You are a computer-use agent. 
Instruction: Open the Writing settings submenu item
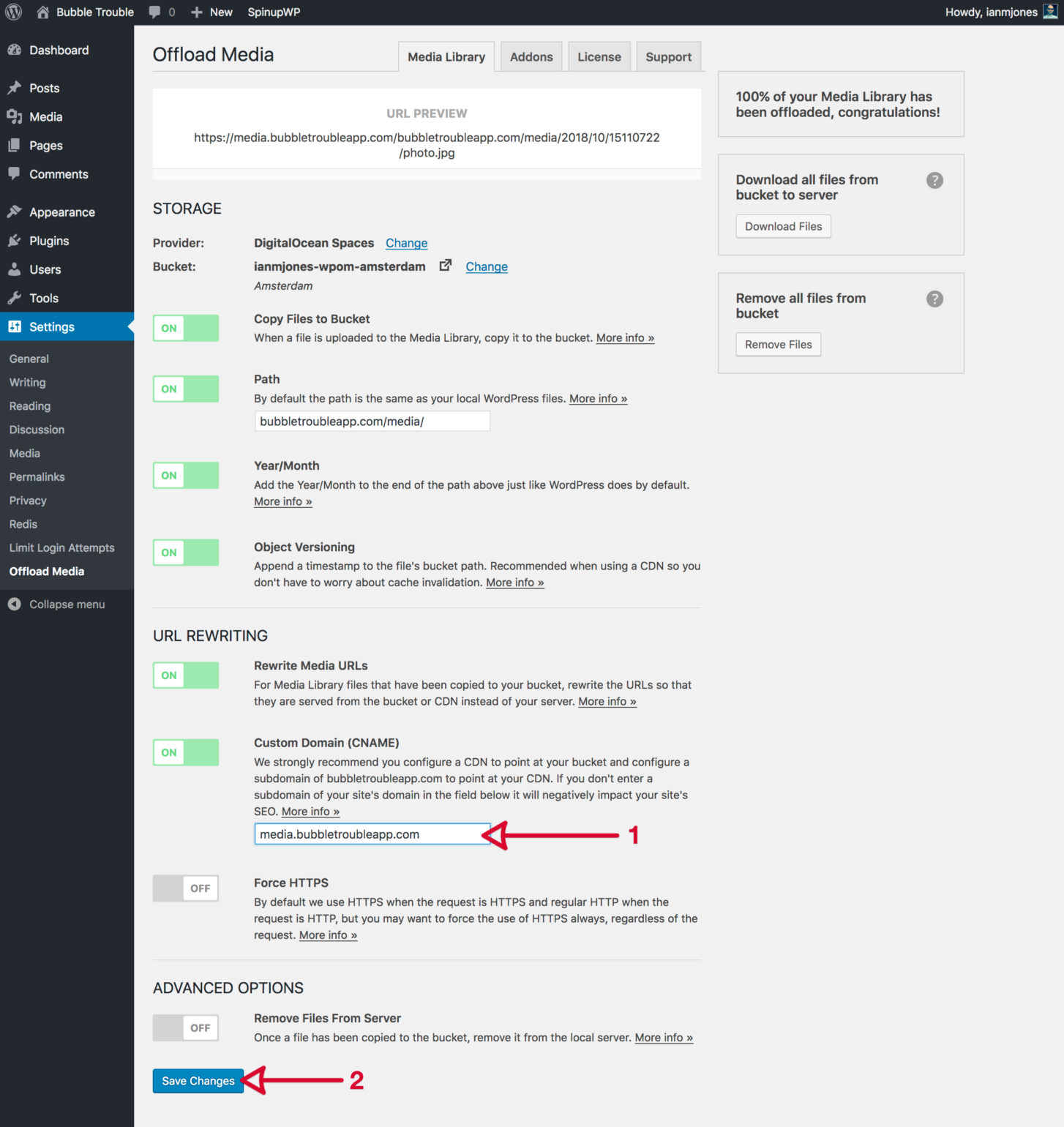(x=28, y=382)
